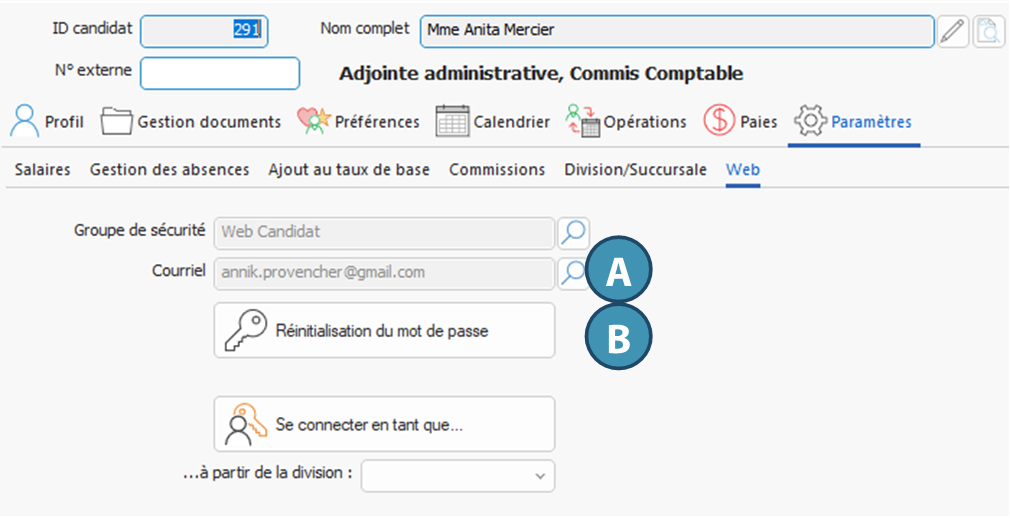The height and width of the screenshot is (518, 1010).
Task: Open Gestion documents folder section
Action: (x=192, y=122)
